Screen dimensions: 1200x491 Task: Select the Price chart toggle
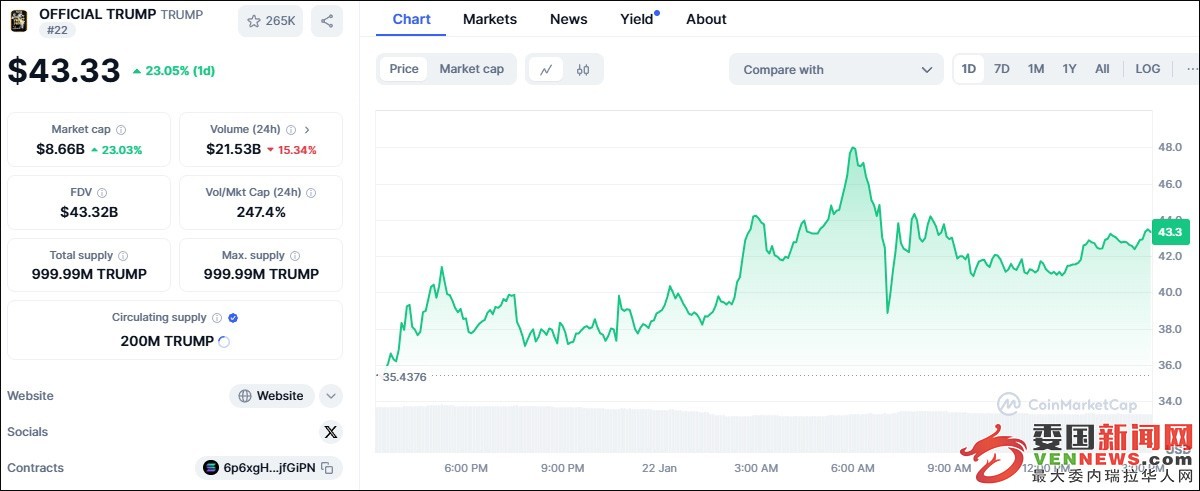tap(404, 69)
